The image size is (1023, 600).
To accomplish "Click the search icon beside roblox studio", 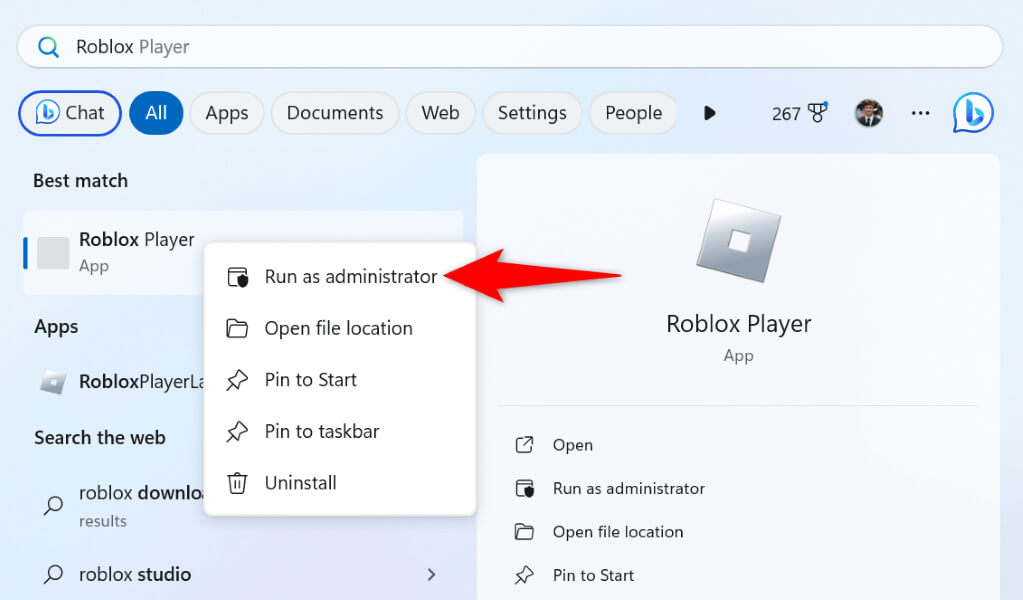I will pyautogui.click(x=53, y=574).
